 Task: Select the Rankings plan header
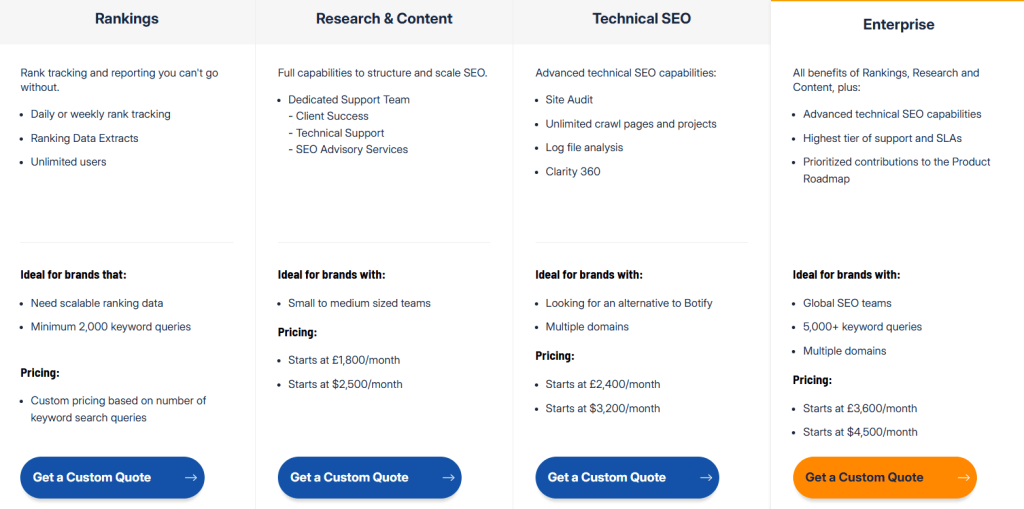(x=127, y=19)
